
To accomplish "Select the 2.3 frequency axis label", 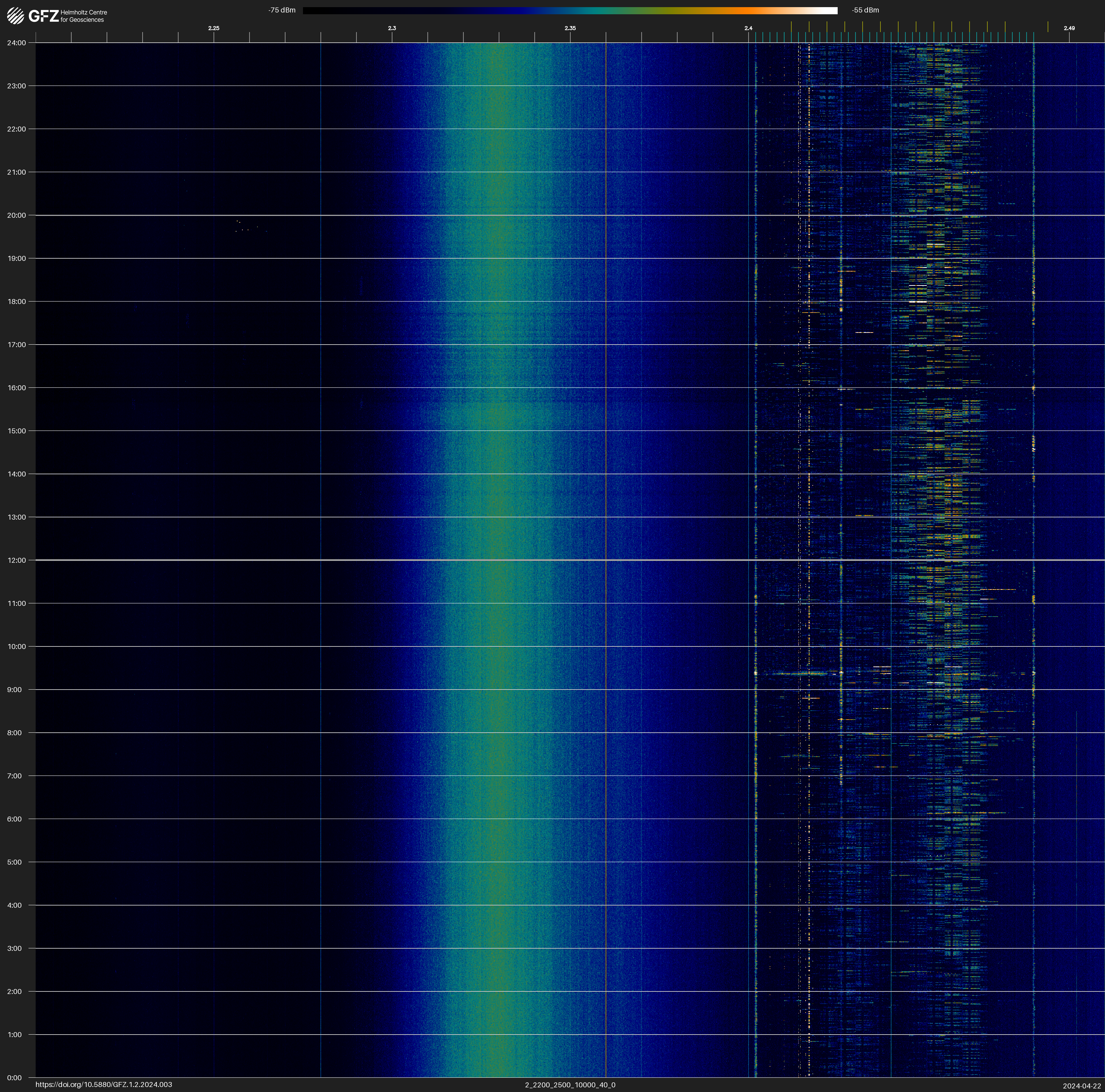I will click(392, 28).
